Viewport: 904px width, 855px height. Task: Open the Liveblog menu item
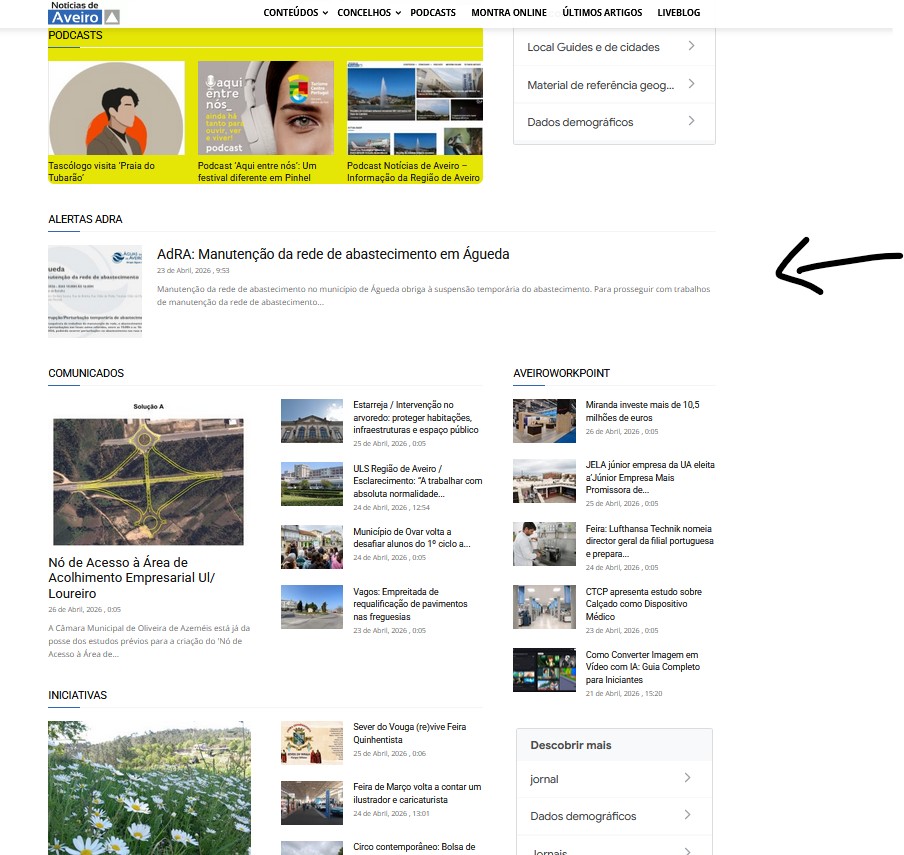[x=679, y=13]
